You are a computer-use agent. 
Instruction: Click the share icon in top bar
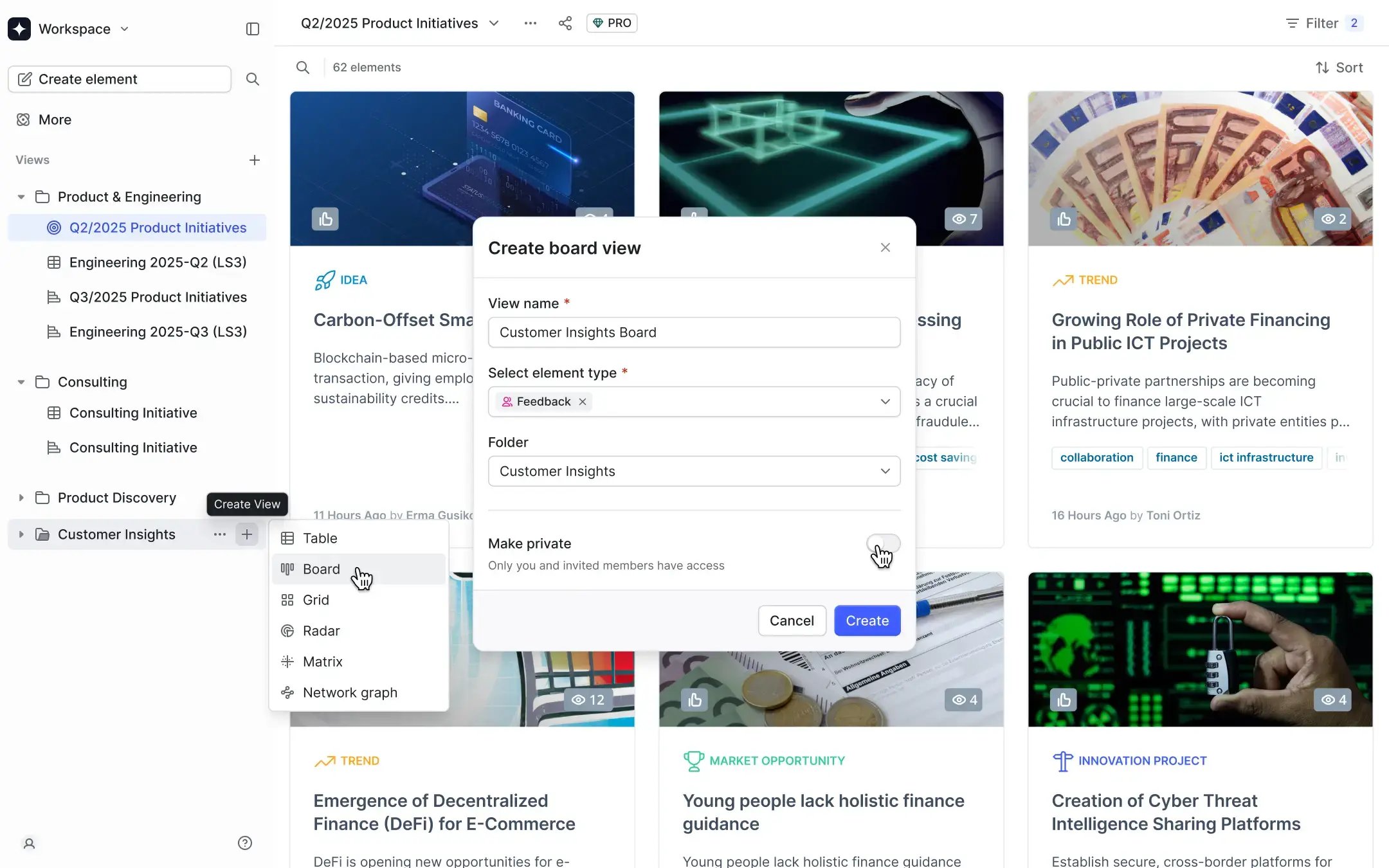click(x=565, y=23)
